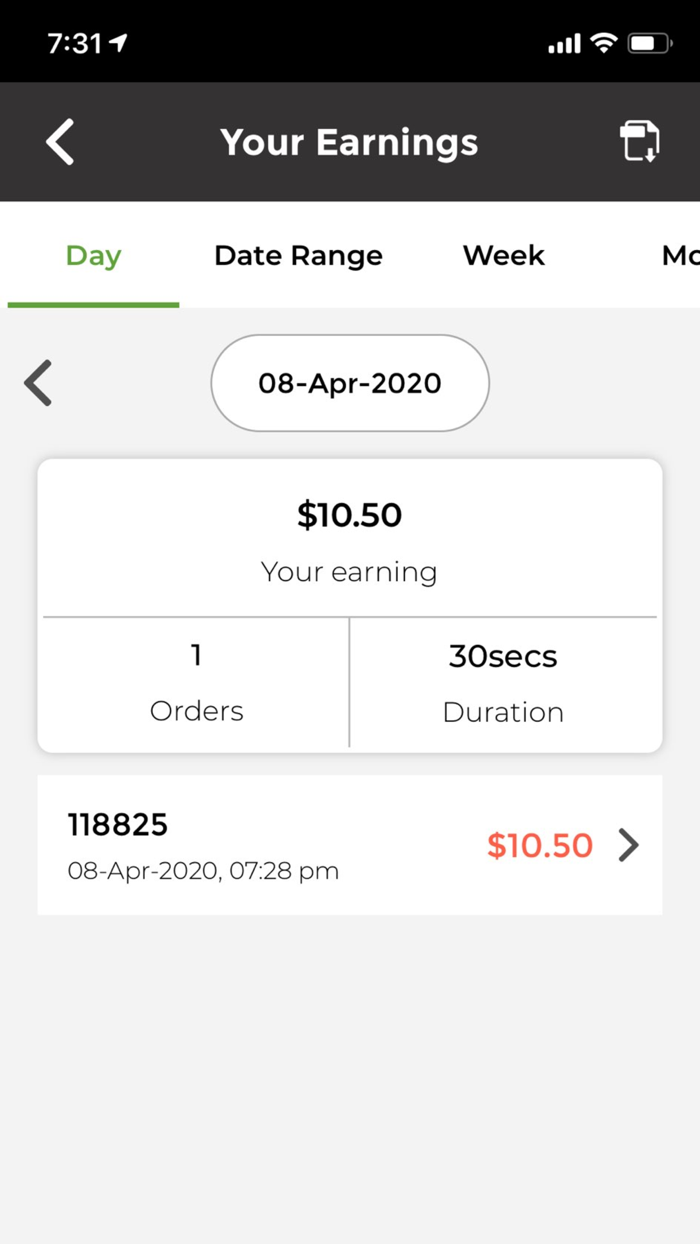Select the Day tab
The height and width of the screenshot is (1244, 700).
click(x=93, y=256)
